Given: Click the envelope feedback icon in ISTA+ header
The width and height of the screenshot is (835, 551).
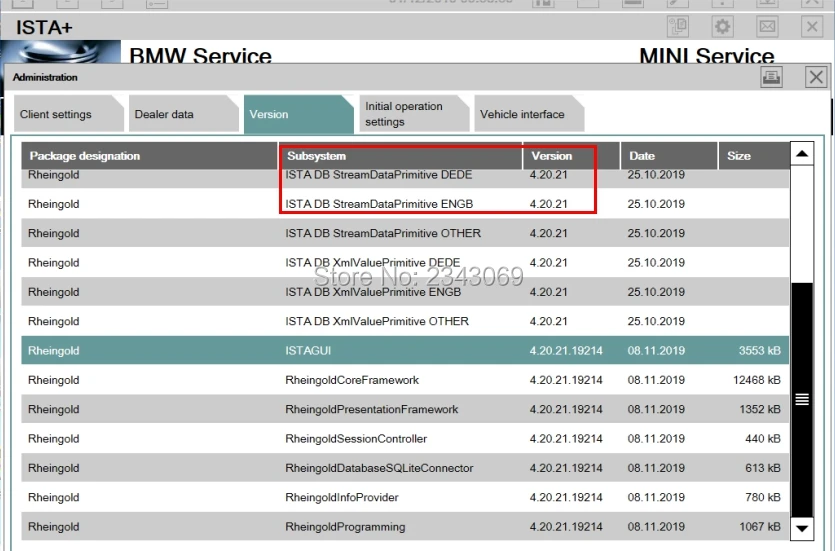Looking at the screenshot, I should [767, 26].
